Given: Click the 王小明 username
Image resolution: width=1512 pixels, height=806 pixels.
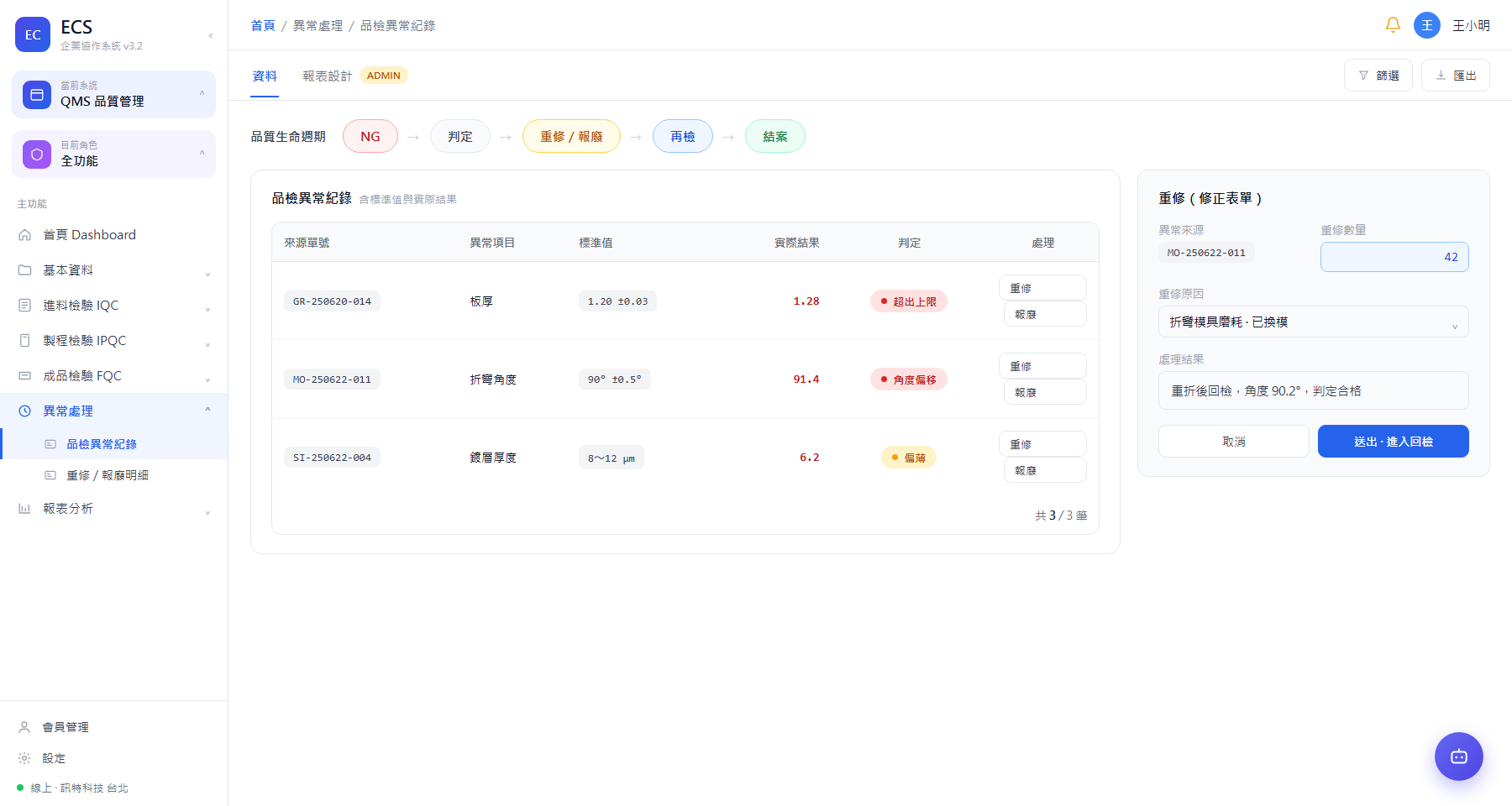Looking at the screenshot, I should (x=1471, y=26).
